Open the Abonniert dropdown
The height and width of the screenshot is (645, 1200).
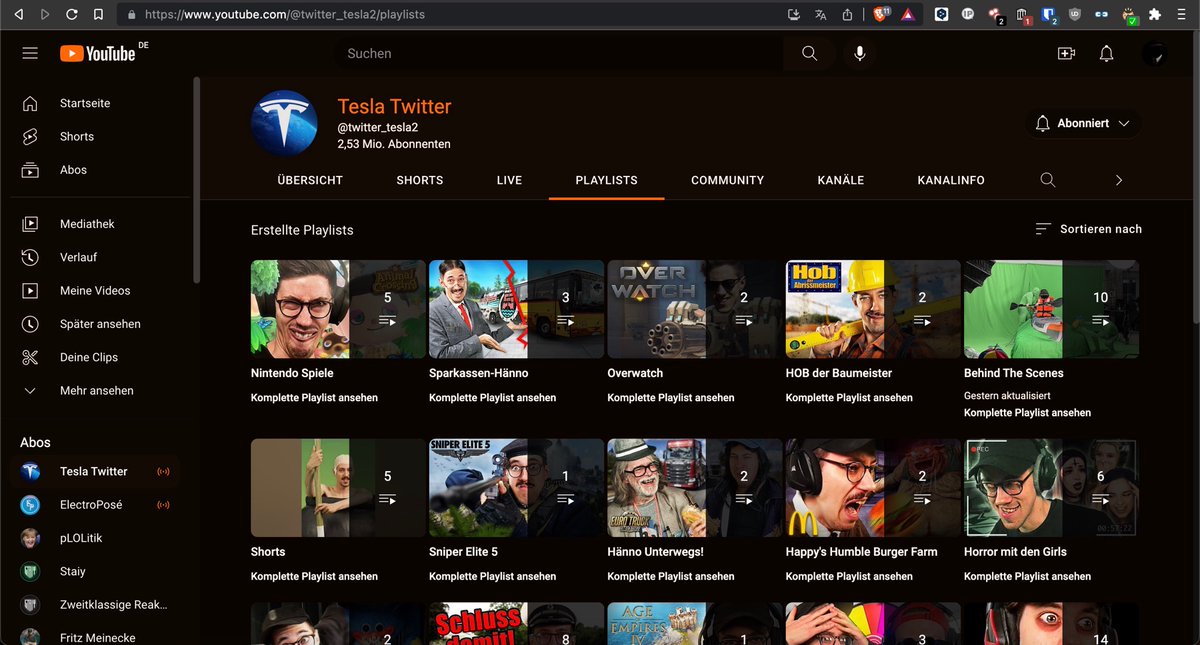(1083, 123)
